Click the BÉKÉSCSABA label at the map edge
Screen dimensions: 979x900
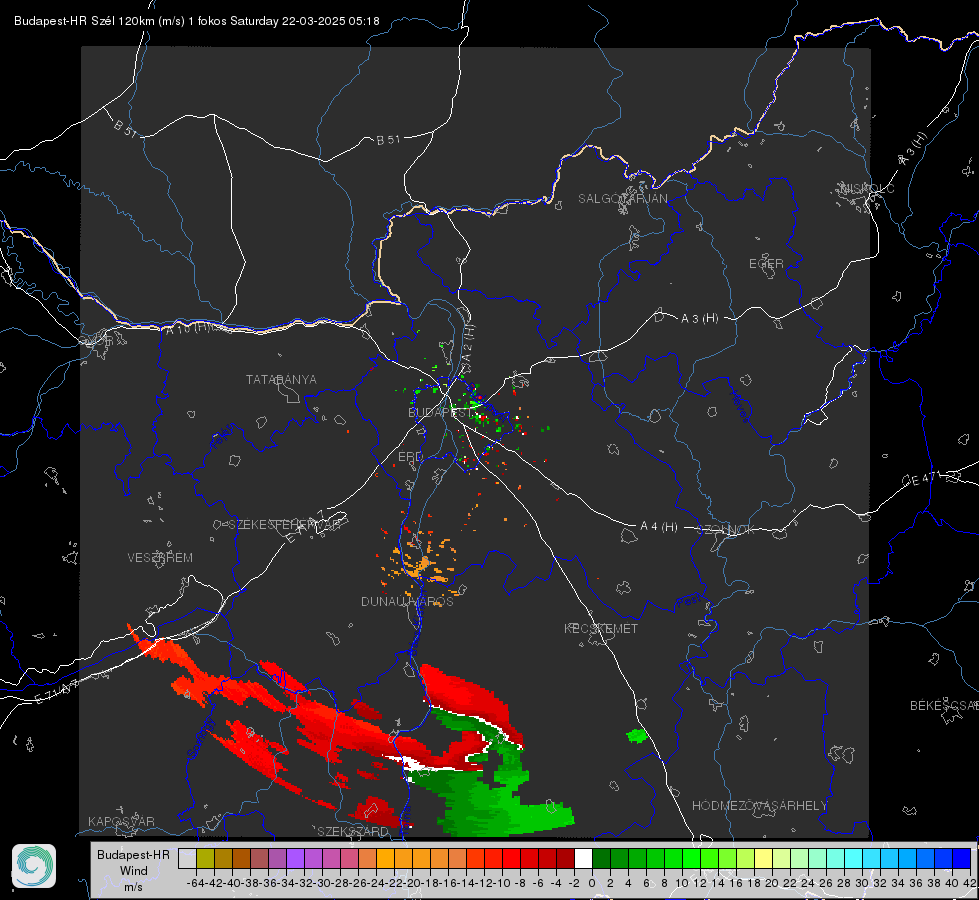(x=944, y=706)
